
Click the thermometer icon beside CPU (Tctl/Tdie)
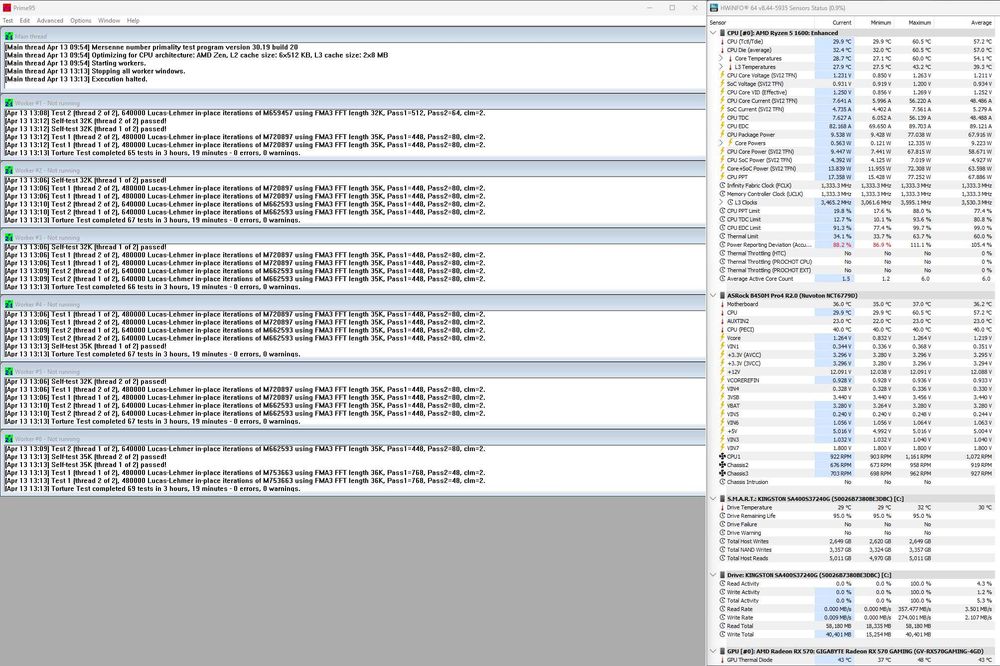coord(722,41)
